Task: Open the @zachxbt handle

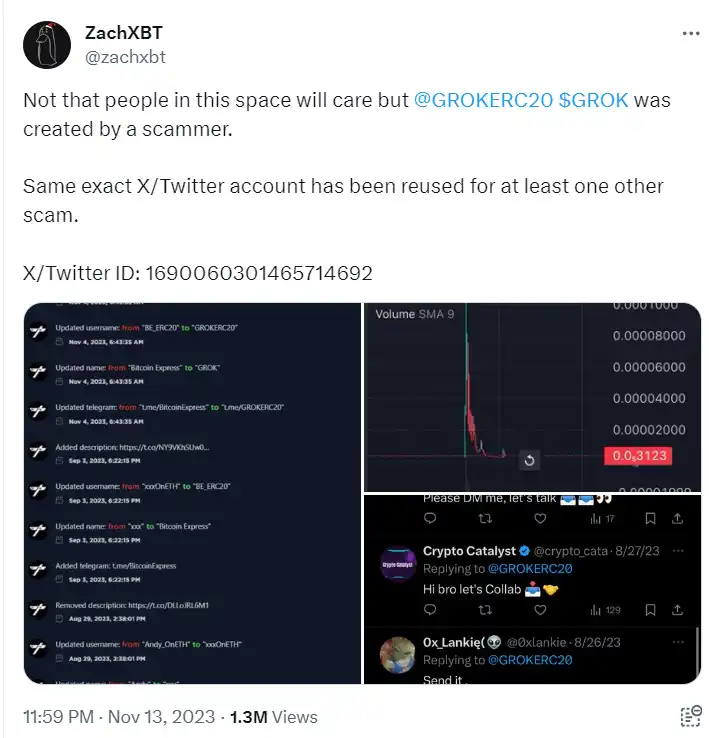Action: coord(126,57)
